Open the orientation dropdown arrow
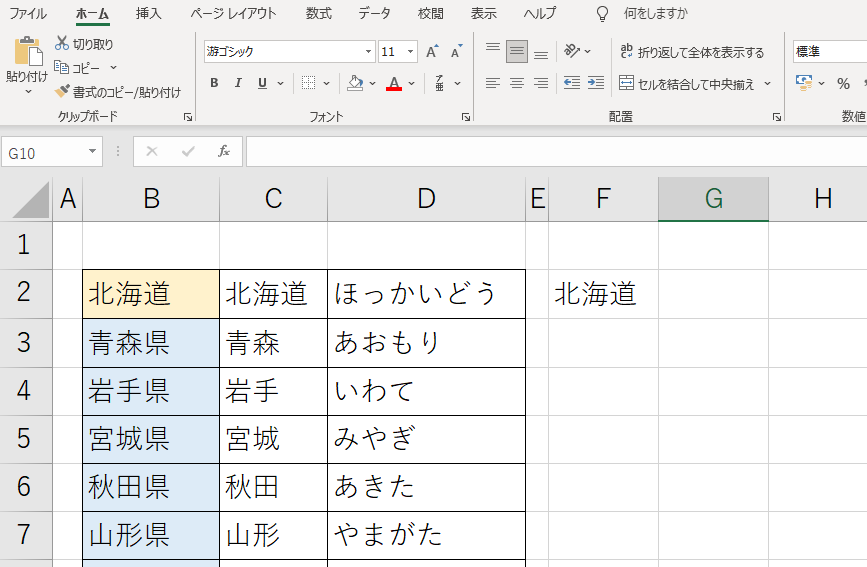The width and height of the screenshot is (867, 567). tap(587, 51)
